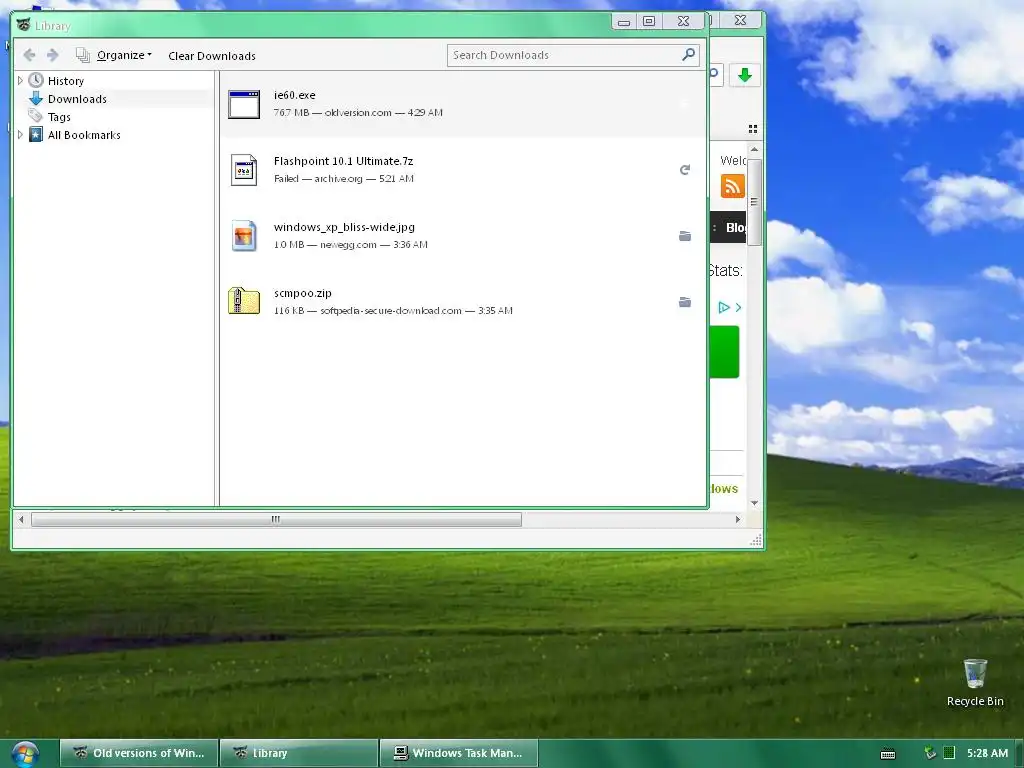Open containing folder for scmpoo.zip
Viewport: 1024px width, 768px height.
point(684,302)
